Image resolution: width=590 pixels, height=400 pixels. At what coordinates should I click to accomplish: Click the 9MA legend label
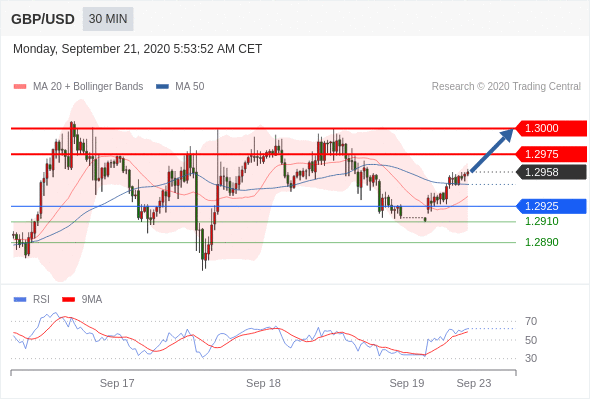click(x=92, y=300)
